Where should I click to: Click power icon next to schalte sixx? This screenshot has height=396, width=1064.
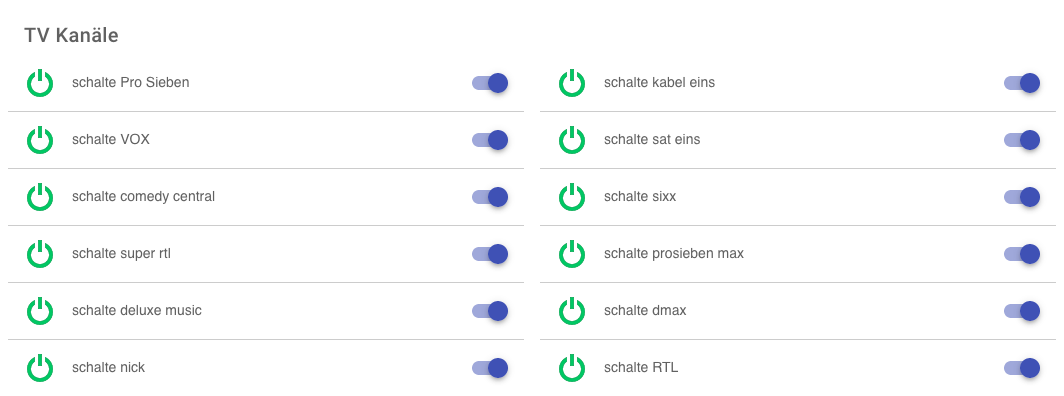[x=572, y=197]
